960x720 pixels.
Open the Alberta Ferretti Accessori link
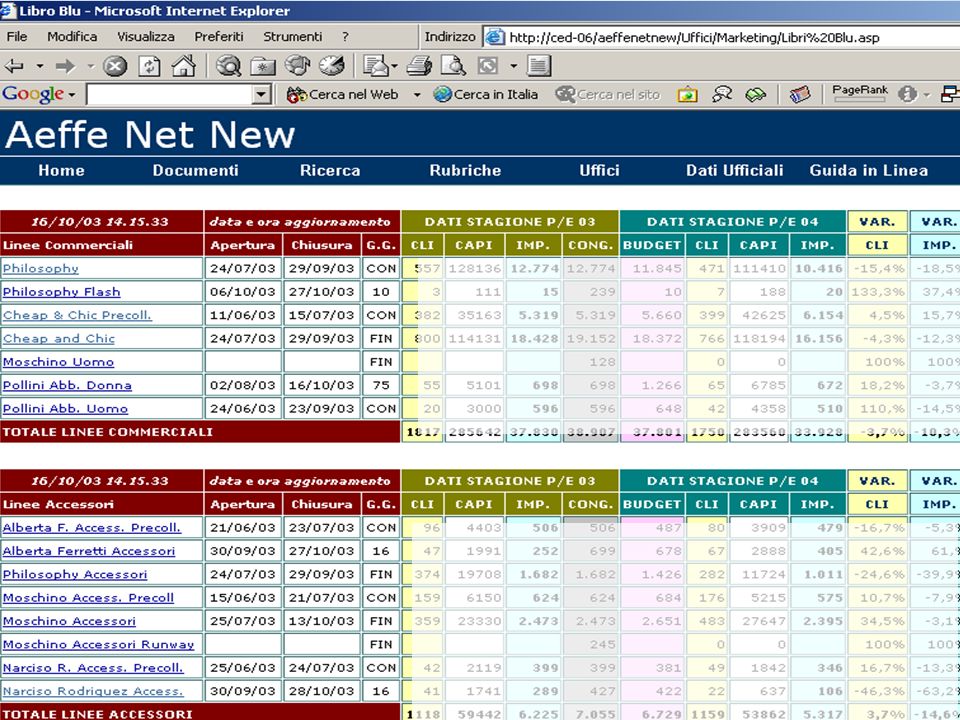tap(89, 550)
